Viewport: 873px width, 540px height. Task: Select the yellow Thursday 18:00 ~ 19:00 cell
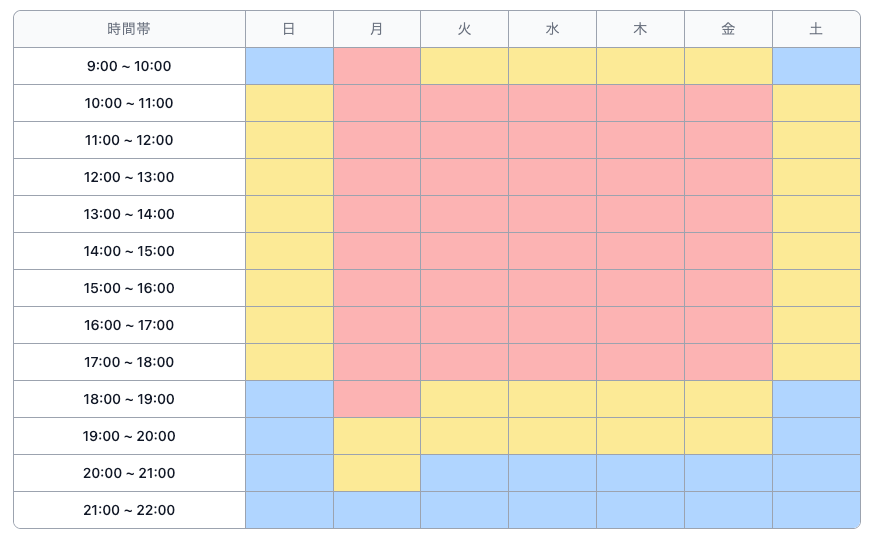[x=640, y=399]
